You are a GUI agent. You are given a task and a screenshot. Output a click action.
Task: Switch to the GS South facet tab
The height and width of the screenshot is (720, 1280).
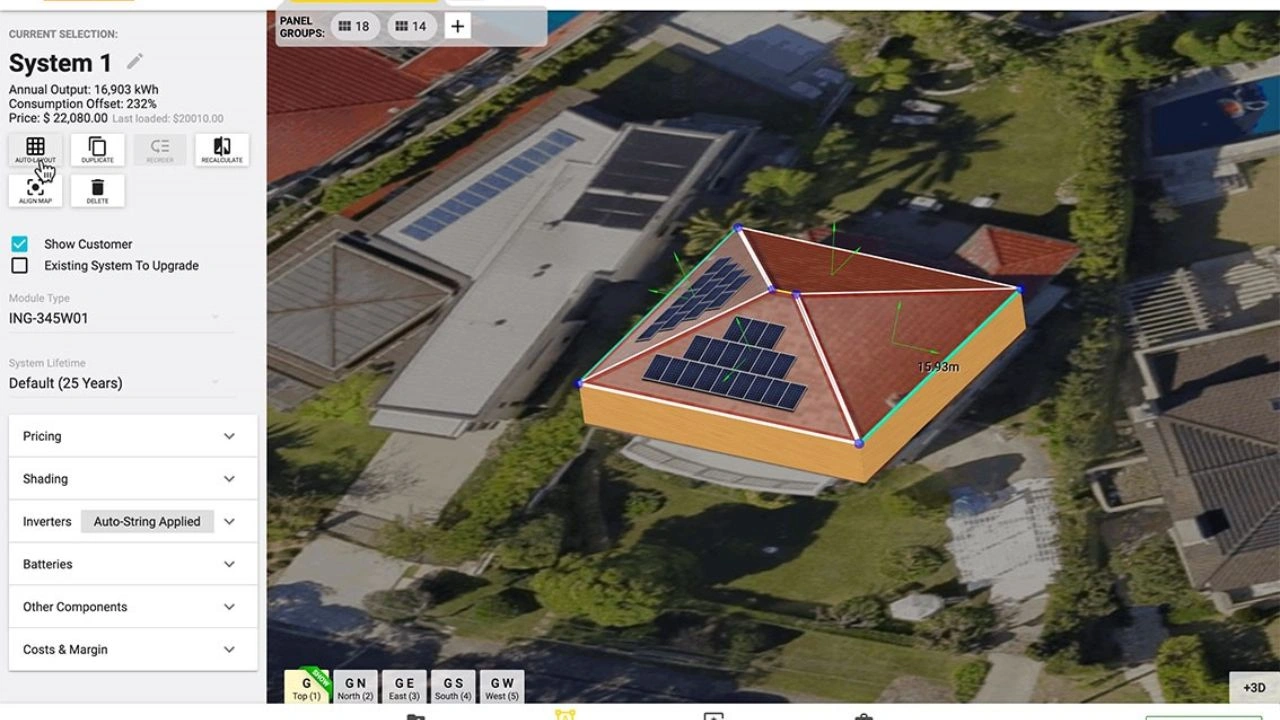(452, 687)
